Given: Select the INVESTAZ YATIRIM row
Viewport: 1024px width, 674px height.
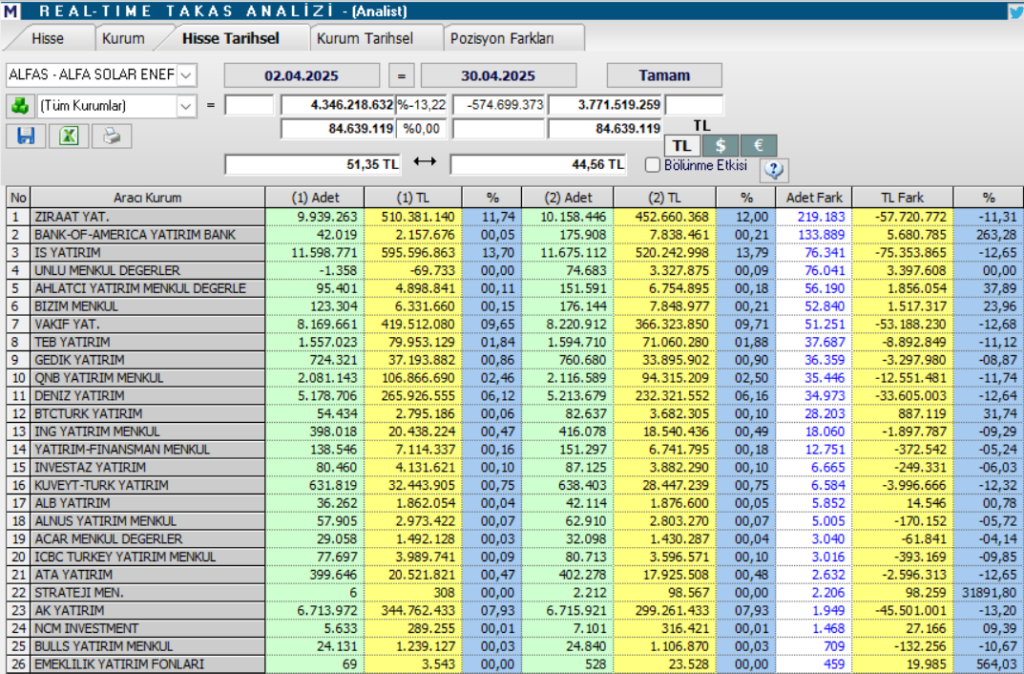Looking at the screenshot, I should (x=515, y=467).
